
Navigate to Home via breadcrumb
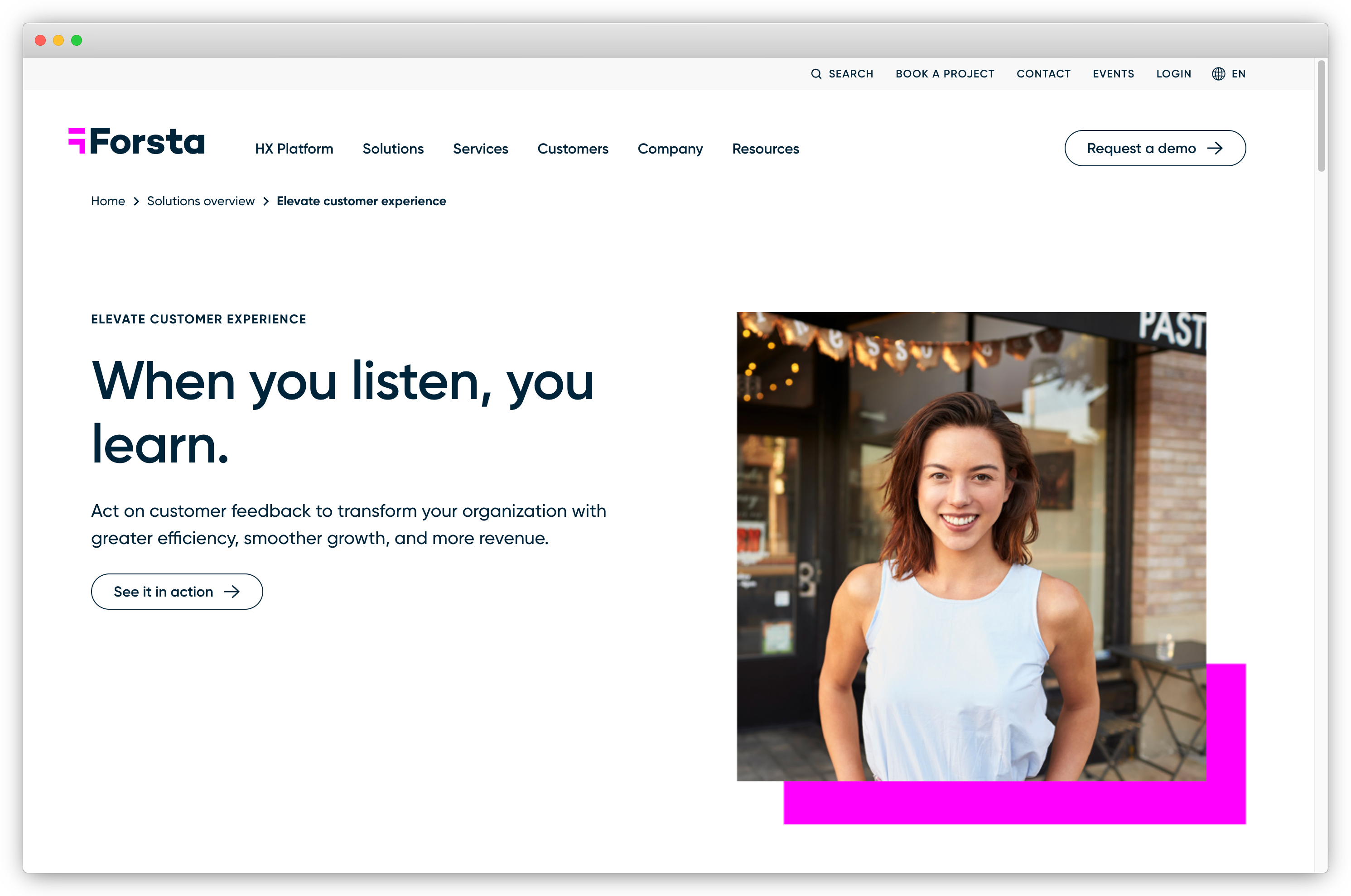[x=108, y=201]
